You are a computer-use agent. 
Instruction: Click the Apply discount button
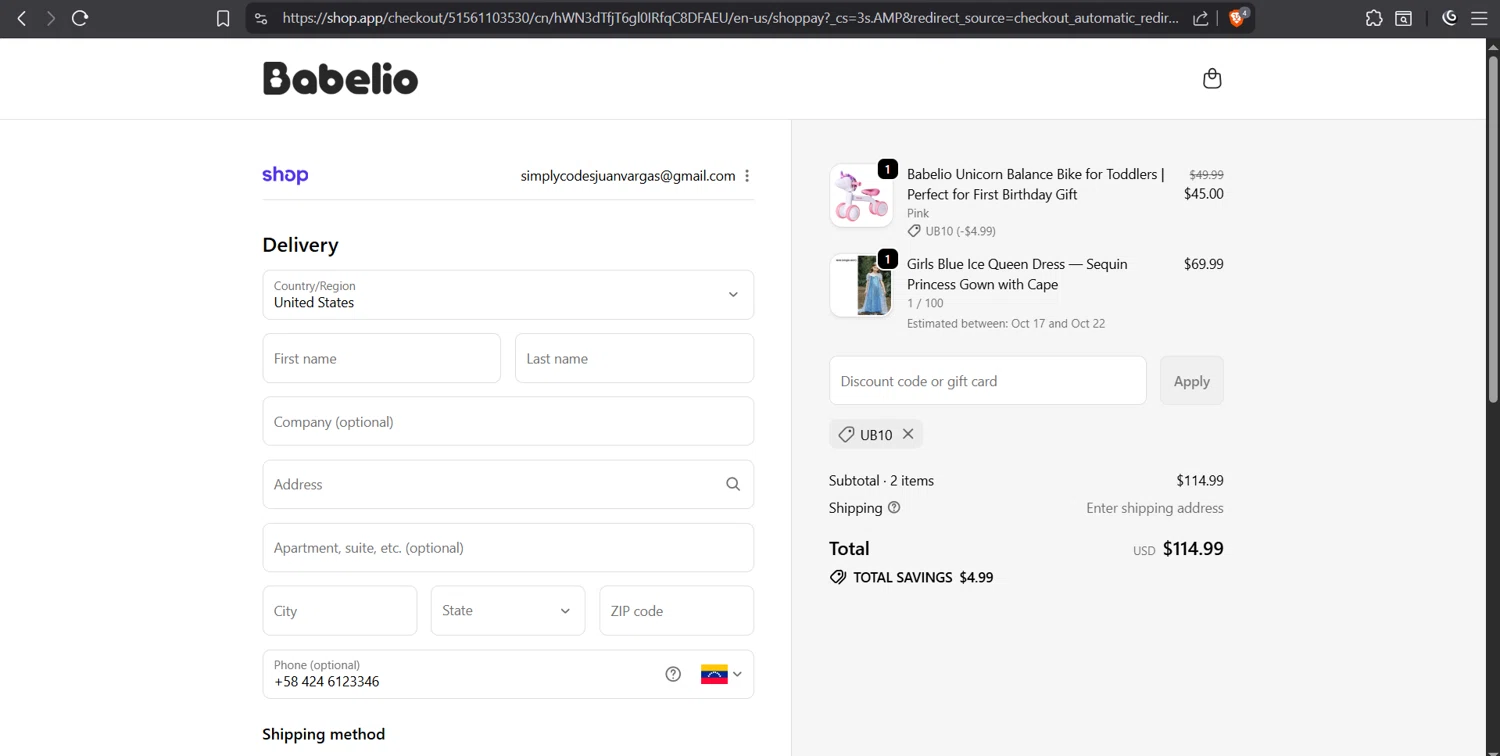pyautogui.click(x=1192, y=381)
